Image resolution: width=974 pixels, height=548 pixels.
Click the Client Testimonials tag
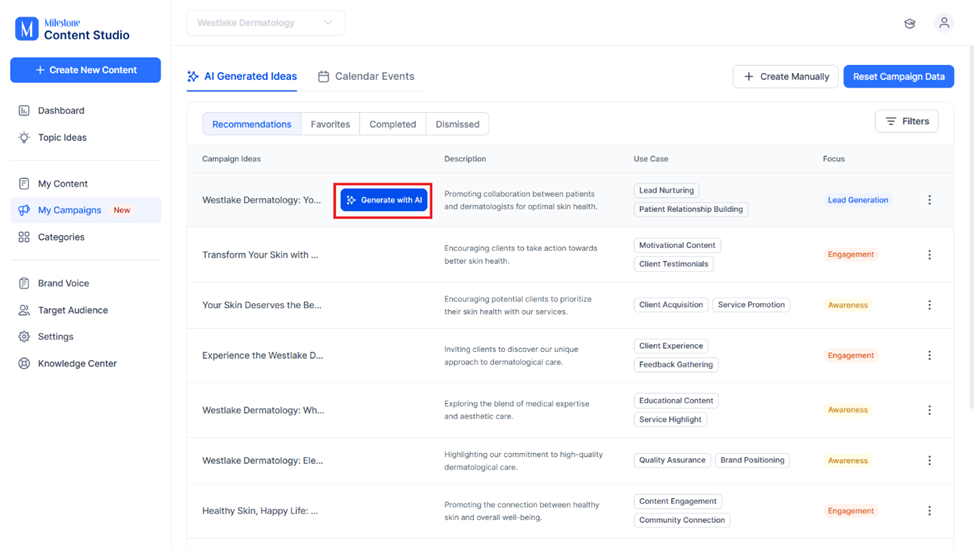[673, 264]
